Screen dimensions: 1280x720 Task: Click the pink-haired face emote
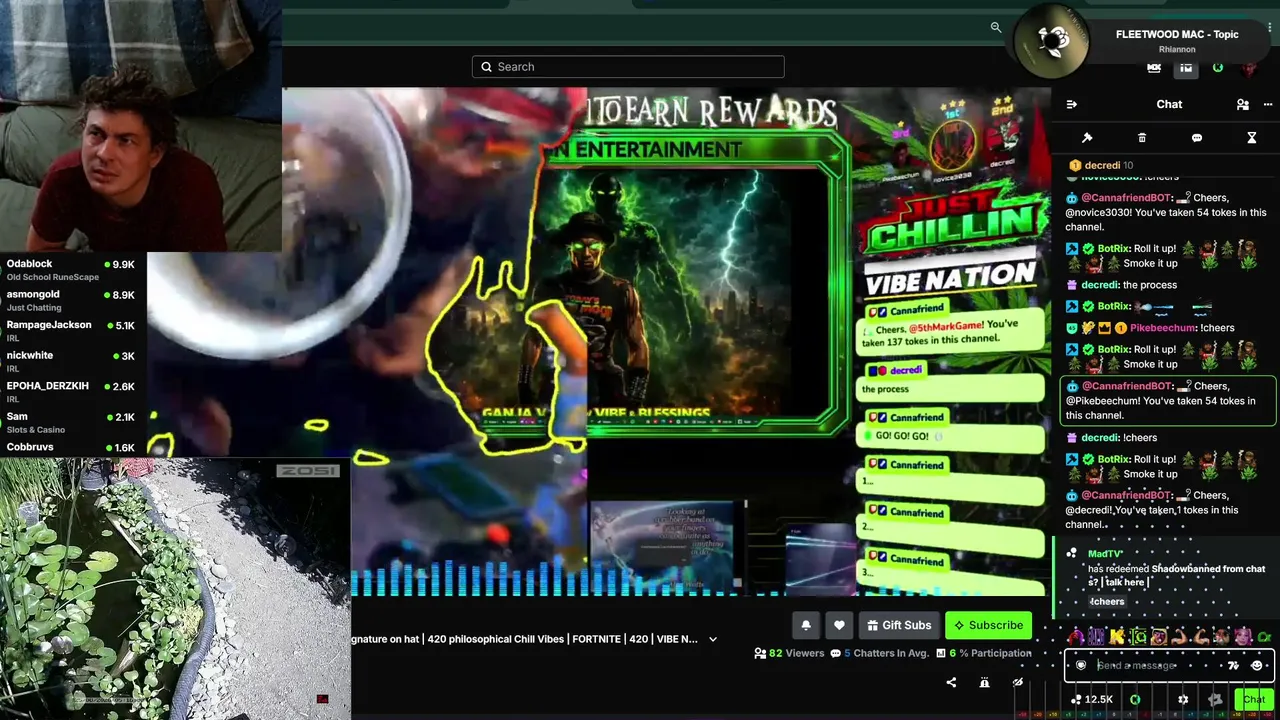coord(1243,636)
